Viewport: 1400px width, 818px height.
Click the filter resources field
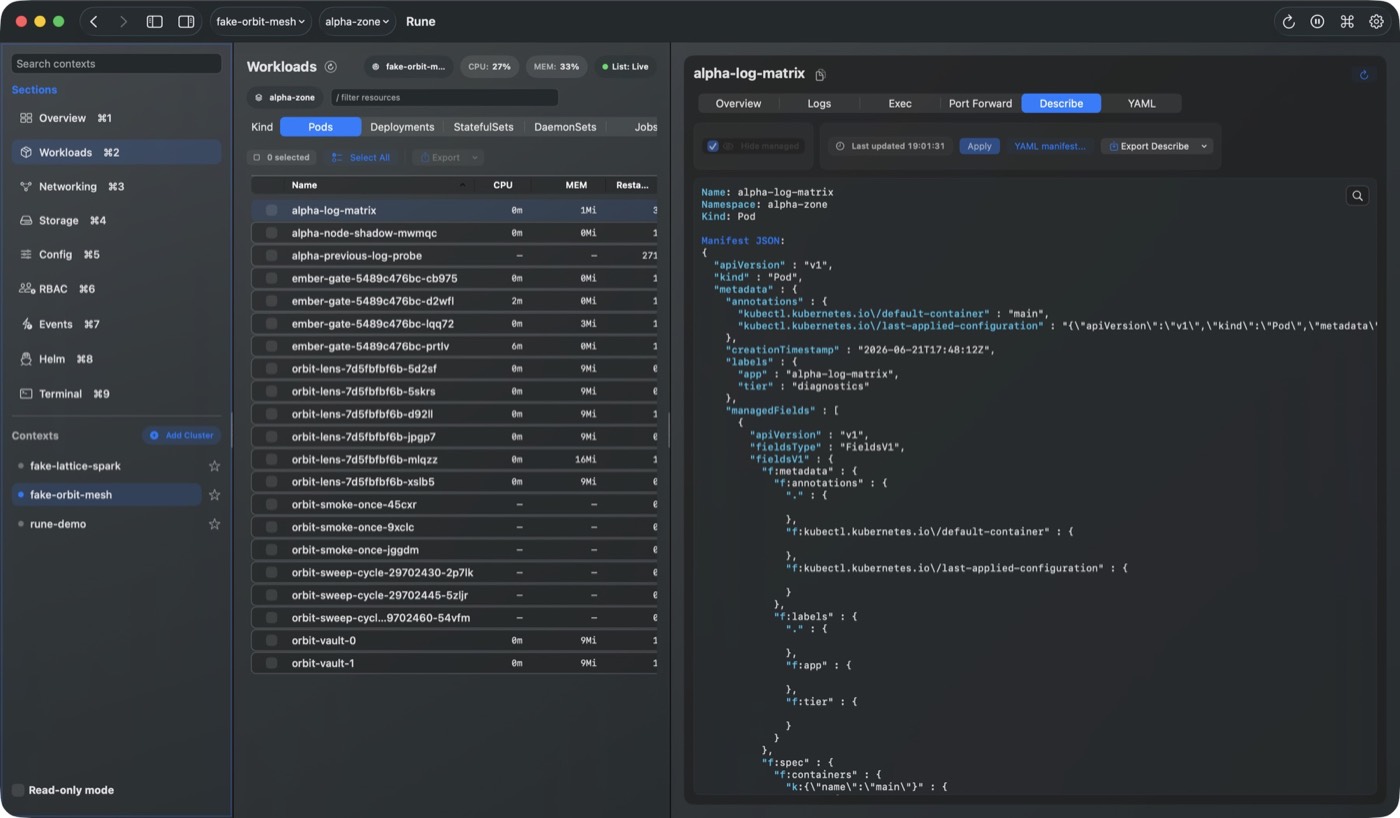click(445, 98)
